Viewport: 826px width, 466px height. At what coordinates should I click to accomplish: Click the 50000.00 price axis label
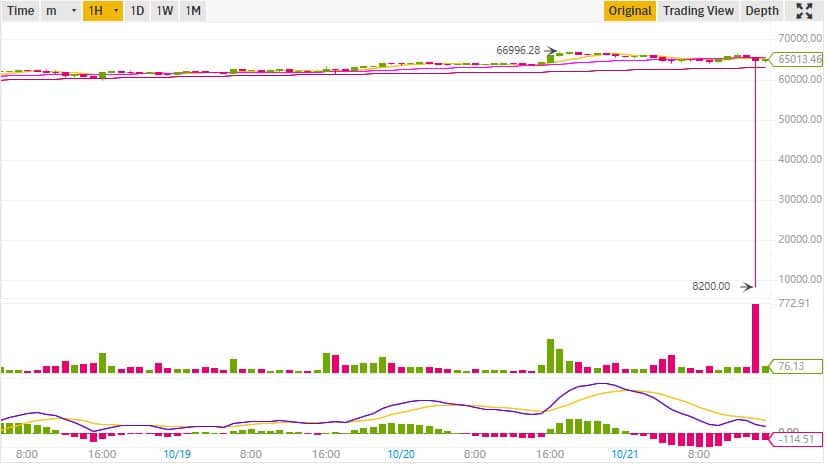coord(800,120)
